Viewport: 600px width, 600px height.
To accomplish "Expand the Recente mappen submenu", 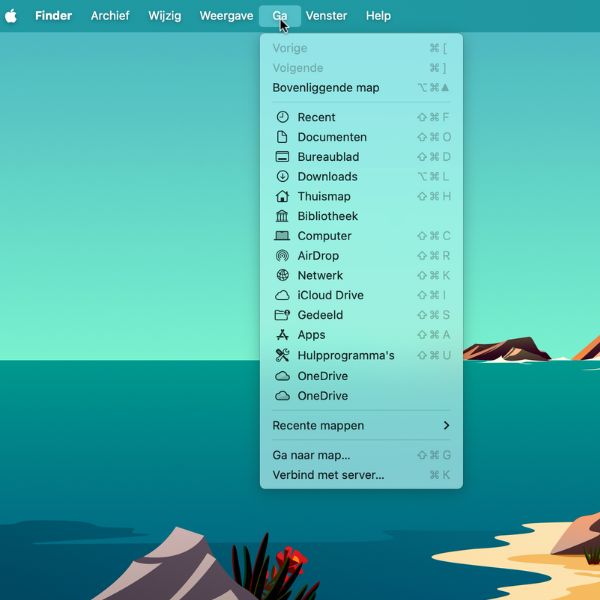I will click(361, 425).
